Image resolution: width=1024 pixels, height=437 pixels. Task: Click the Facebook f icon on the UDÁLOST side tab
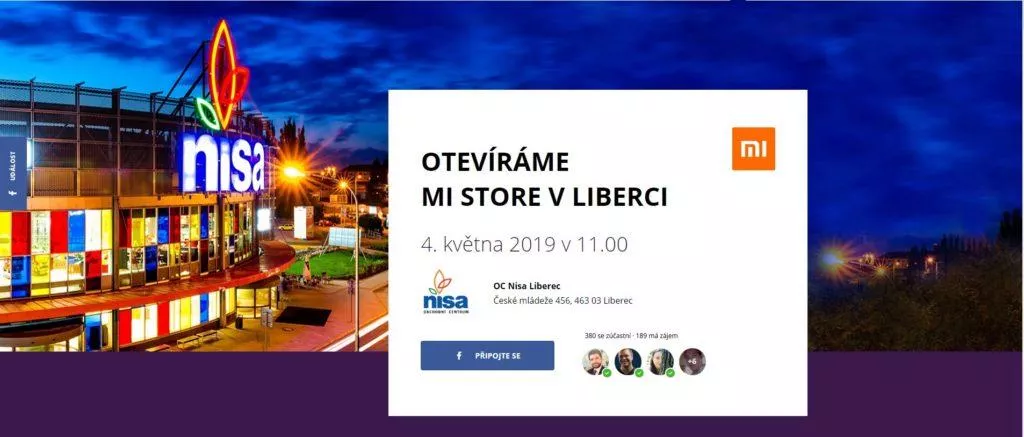click(12, 193)
